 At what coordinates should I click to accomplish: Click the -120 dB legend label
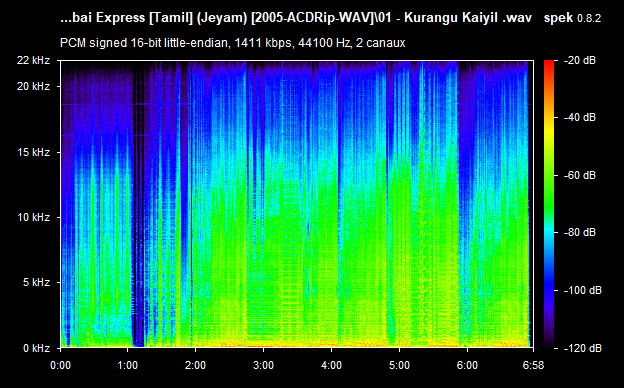(x=583, y=348)
